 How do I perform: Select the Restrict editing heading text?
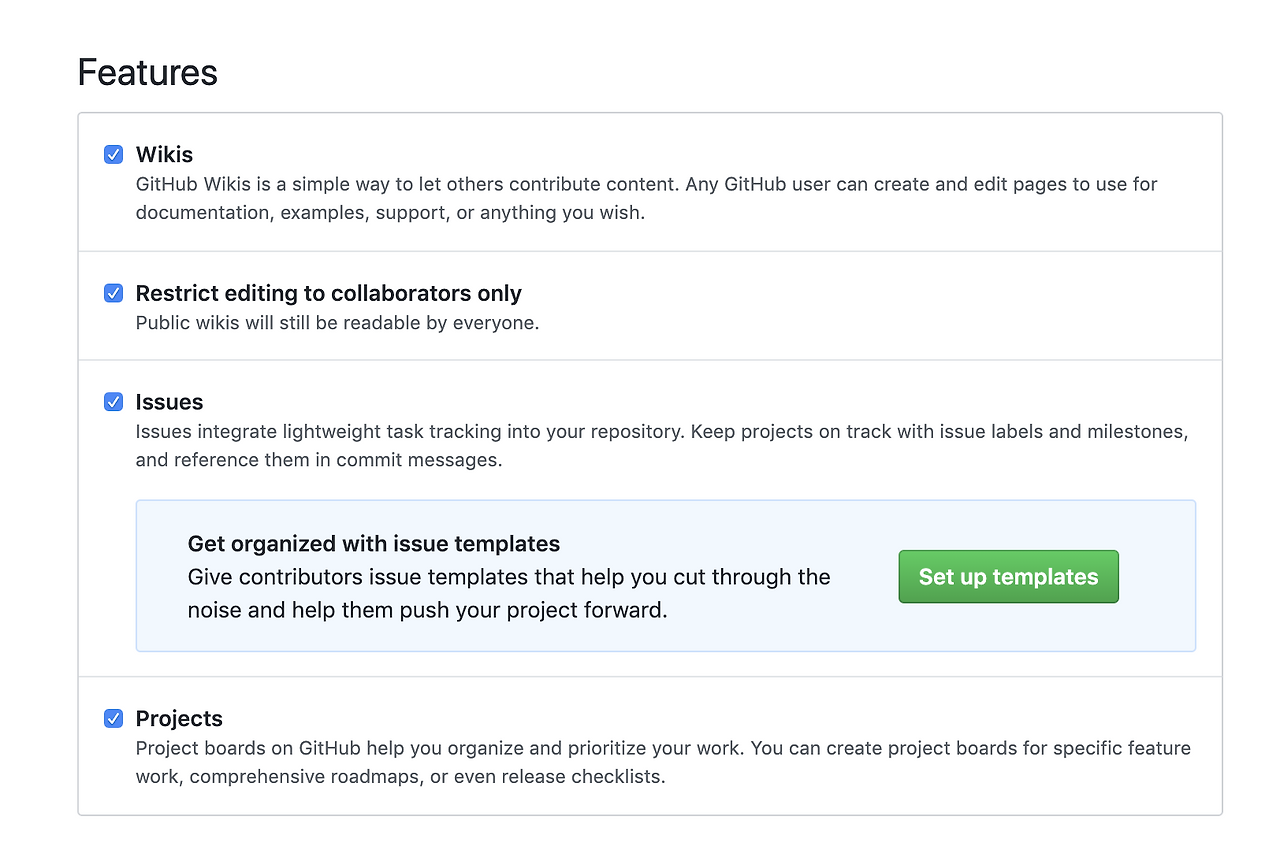point(328,293)
